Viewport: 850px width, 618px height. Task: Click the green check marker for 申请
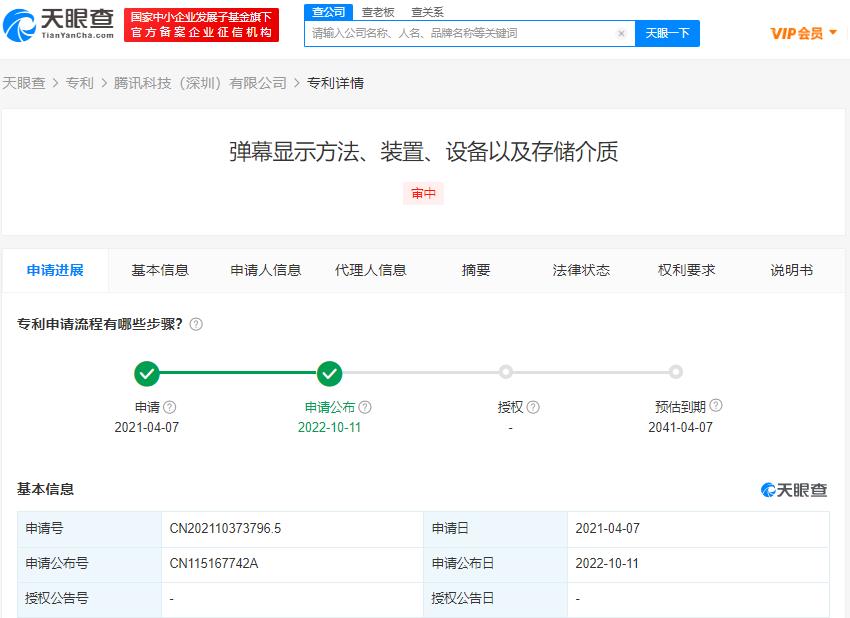point(147,373)
